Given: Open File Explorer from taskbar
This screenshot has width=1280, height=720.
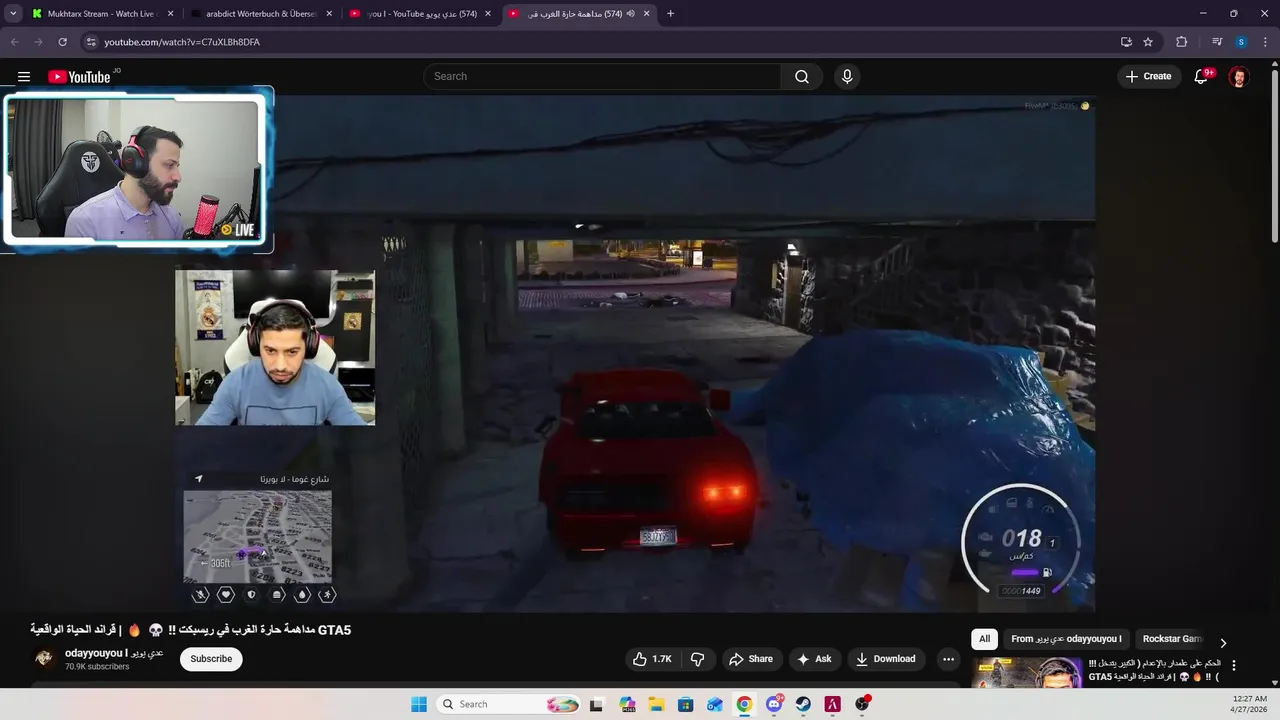Looking at the screenshot, I should [x=656, y=704].
